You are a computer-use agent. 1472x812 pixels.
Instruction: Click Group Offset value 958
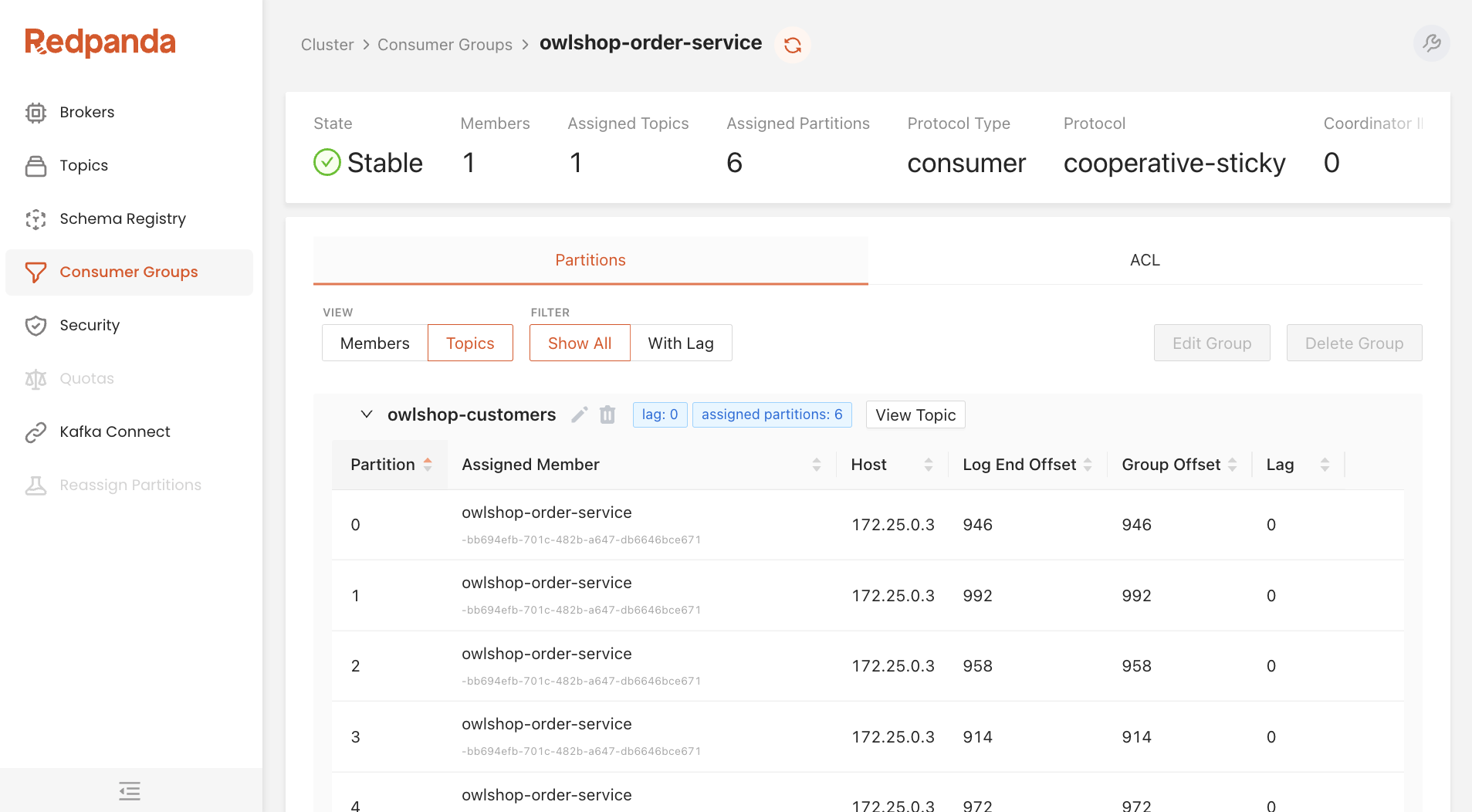pos(1137,666)
